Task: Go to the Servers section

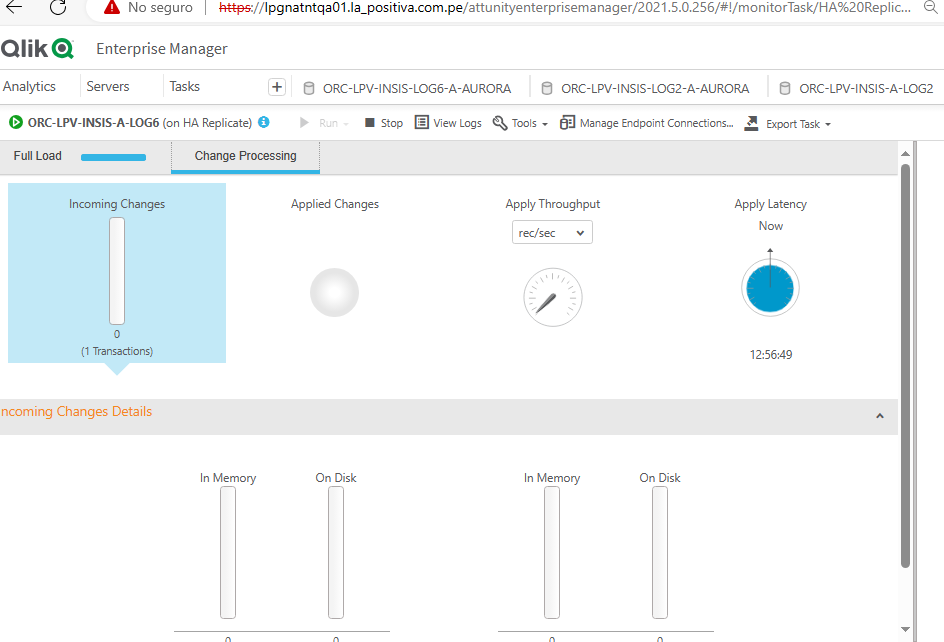Action: point(107,86)
